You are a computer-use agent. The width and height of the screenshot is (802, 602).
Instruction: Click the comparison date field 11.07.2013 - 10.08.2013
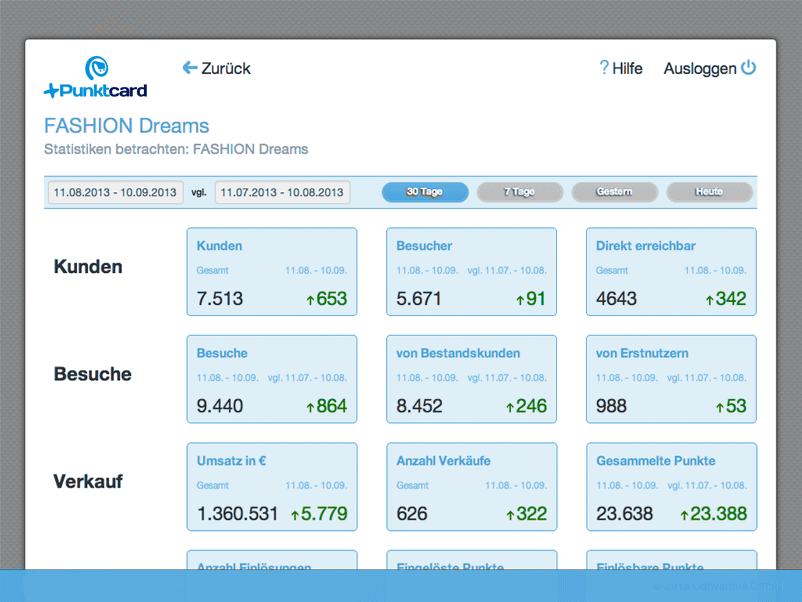pos(282,192)
